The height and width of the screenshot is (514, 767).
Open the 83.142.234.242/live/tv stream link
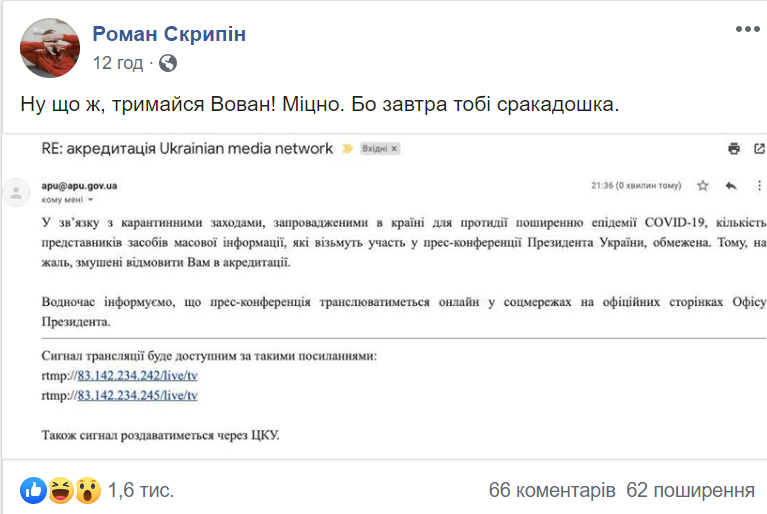coord(137,375)
